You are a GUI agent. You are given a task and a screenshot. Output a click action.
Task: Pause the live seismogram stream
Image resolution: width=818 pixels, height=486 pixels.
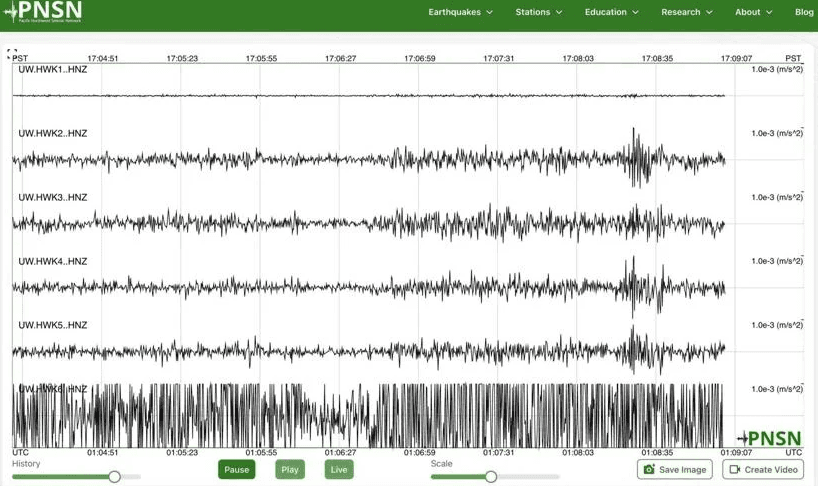237,469
